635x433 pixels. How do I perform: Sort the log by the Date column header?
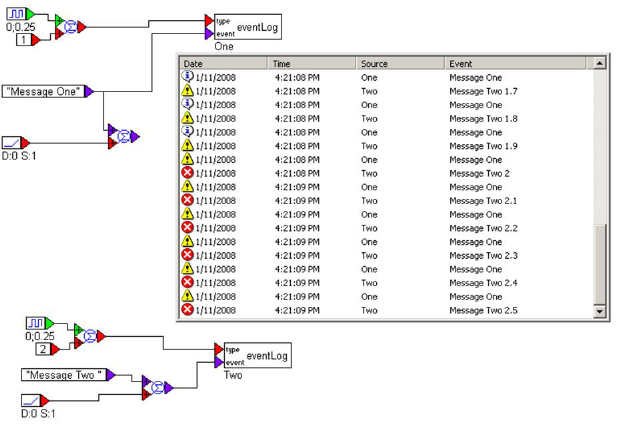pyautogui.click(x=224, y=63)
